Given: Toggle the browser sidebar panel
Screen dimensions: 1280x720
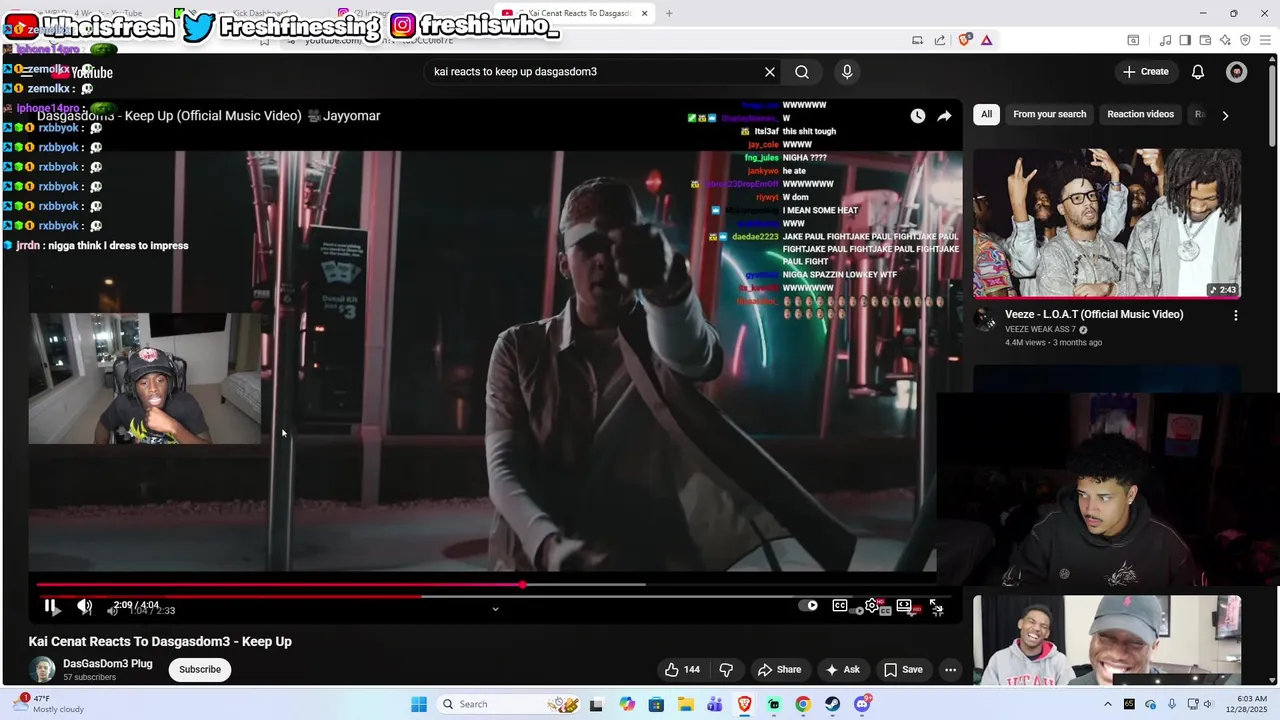Looking at the screenshot, I should point(1185,40).
